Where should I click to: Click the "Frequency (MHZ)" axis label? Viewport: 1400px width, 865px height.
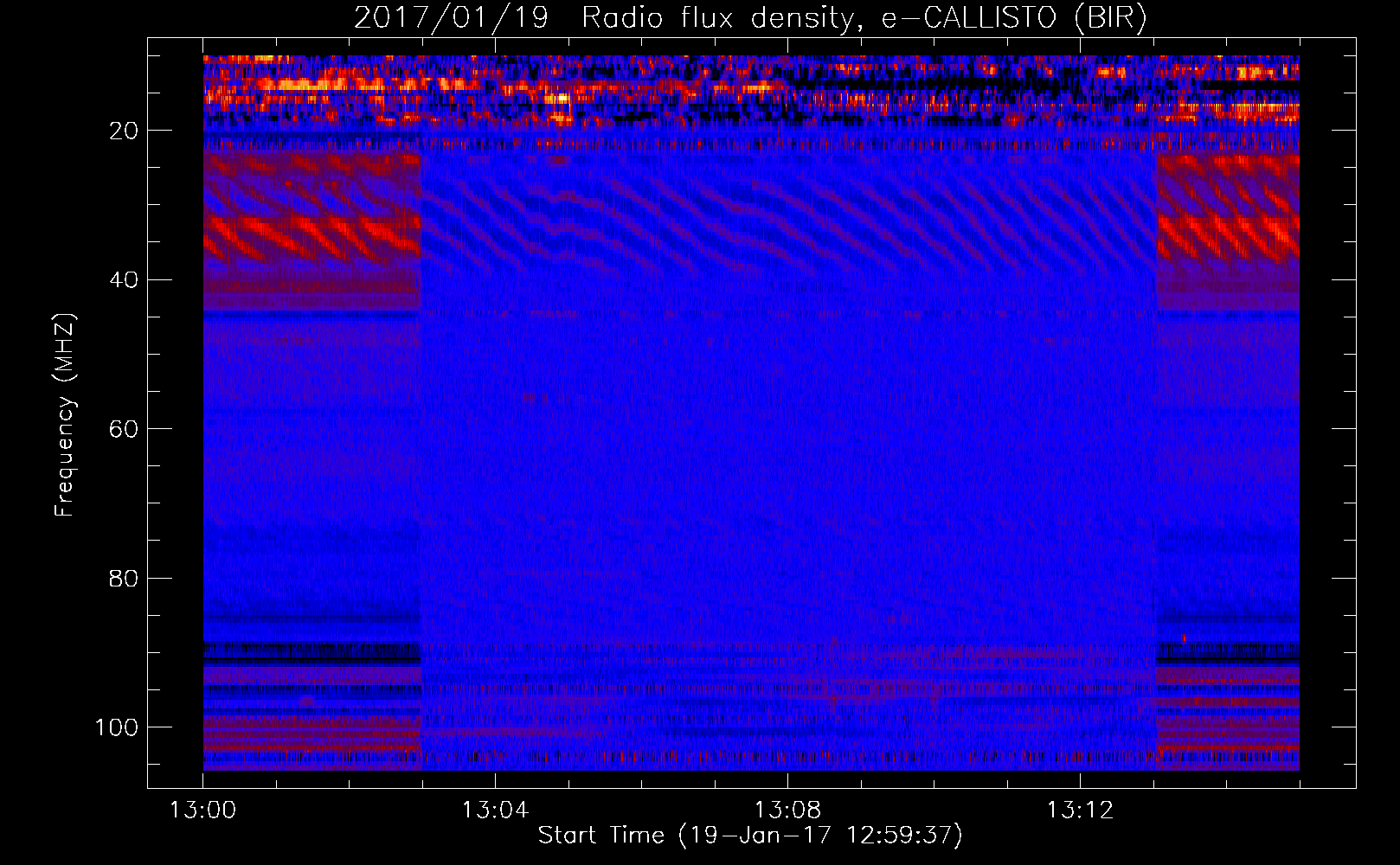pyautogui.click(x=66, y=416)
